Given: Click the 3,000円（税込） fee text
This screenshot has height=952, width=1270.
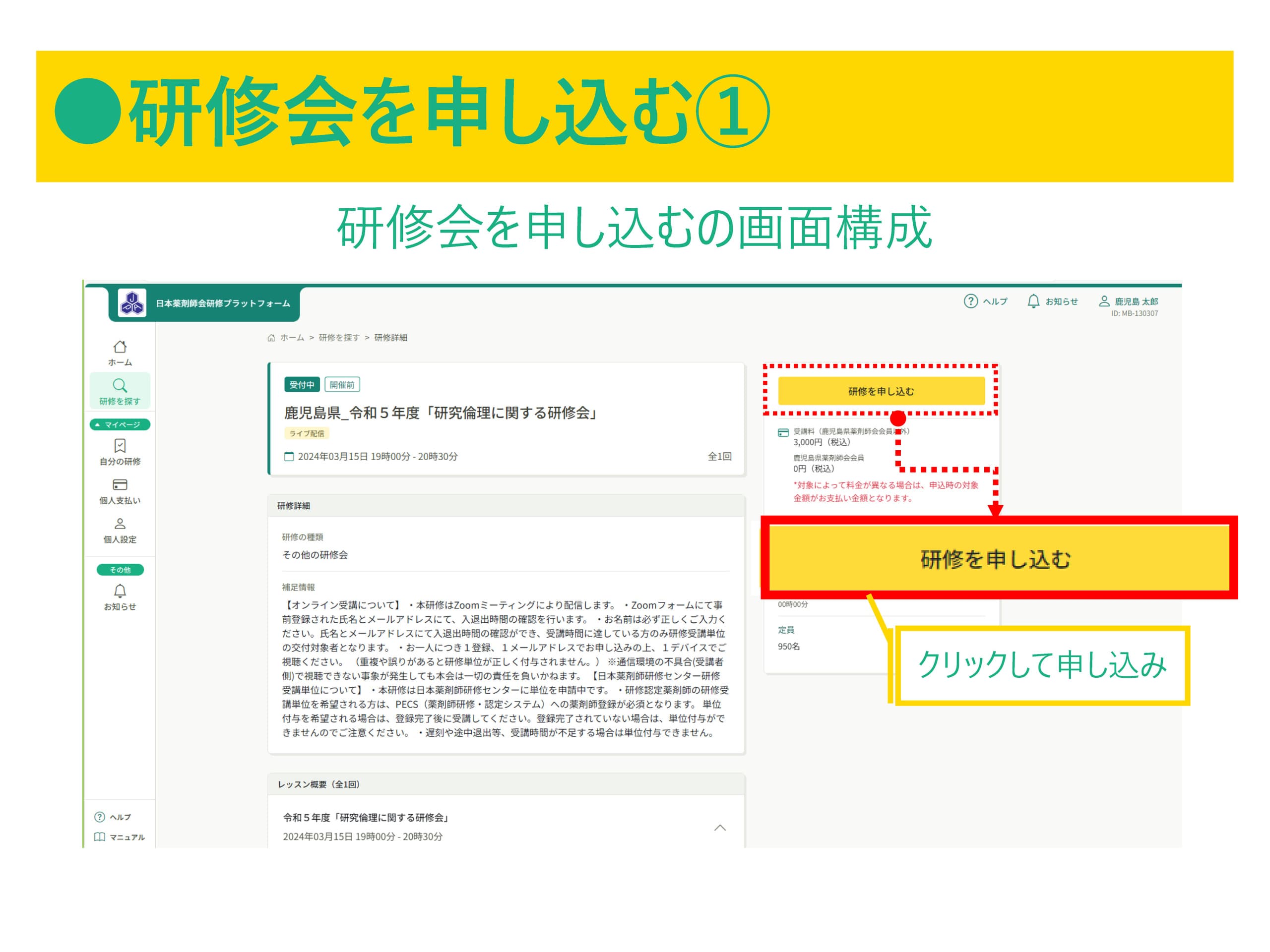Looking at the screenshot, I should point(822,442).
